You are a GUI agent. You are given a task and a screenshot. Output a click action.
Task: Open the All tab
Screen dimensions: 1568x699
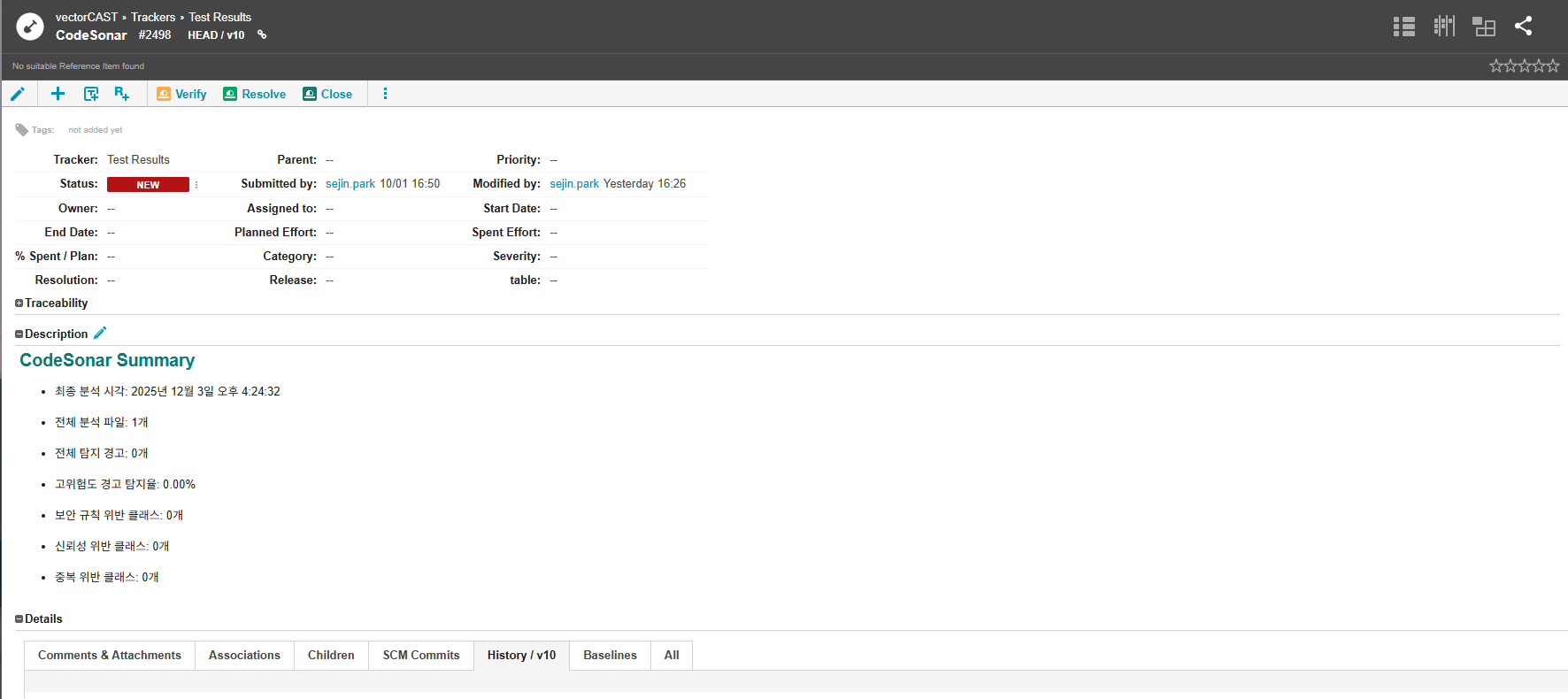672,656
